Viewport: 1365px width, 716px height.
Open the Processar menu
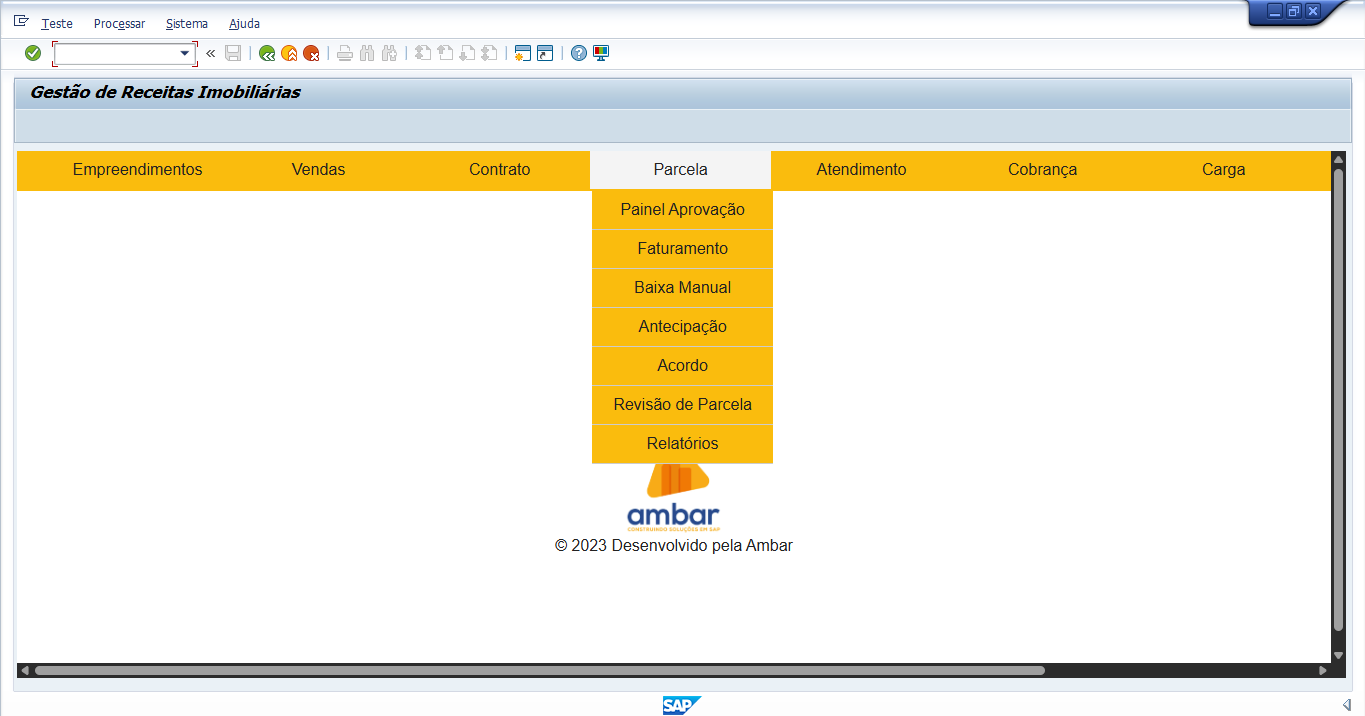[x=119, y=23]
